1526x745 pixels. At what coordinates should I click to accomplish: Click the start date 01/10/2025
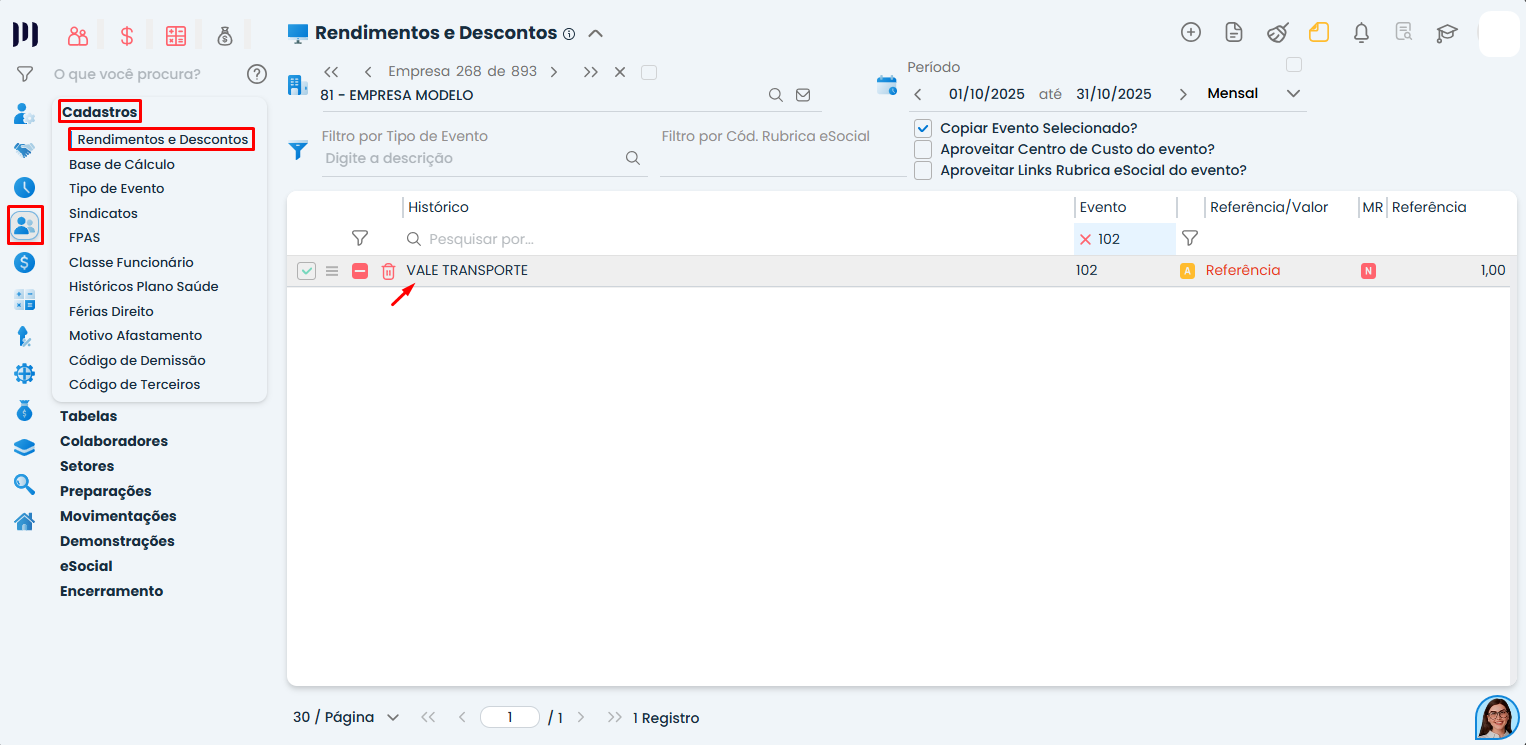(986, 94)
